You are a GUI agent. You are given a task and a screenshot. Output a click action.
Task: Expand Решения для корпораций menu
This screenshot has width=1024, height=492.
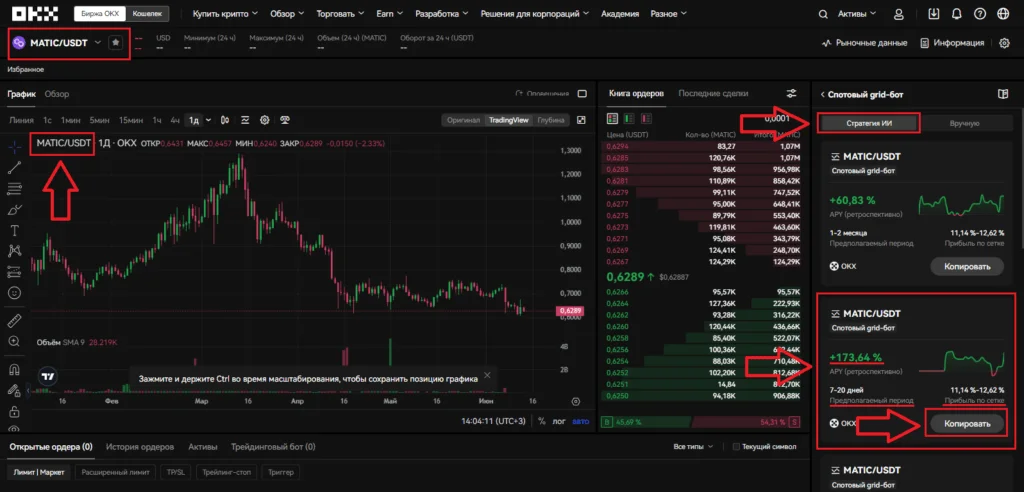click(534, 13)
